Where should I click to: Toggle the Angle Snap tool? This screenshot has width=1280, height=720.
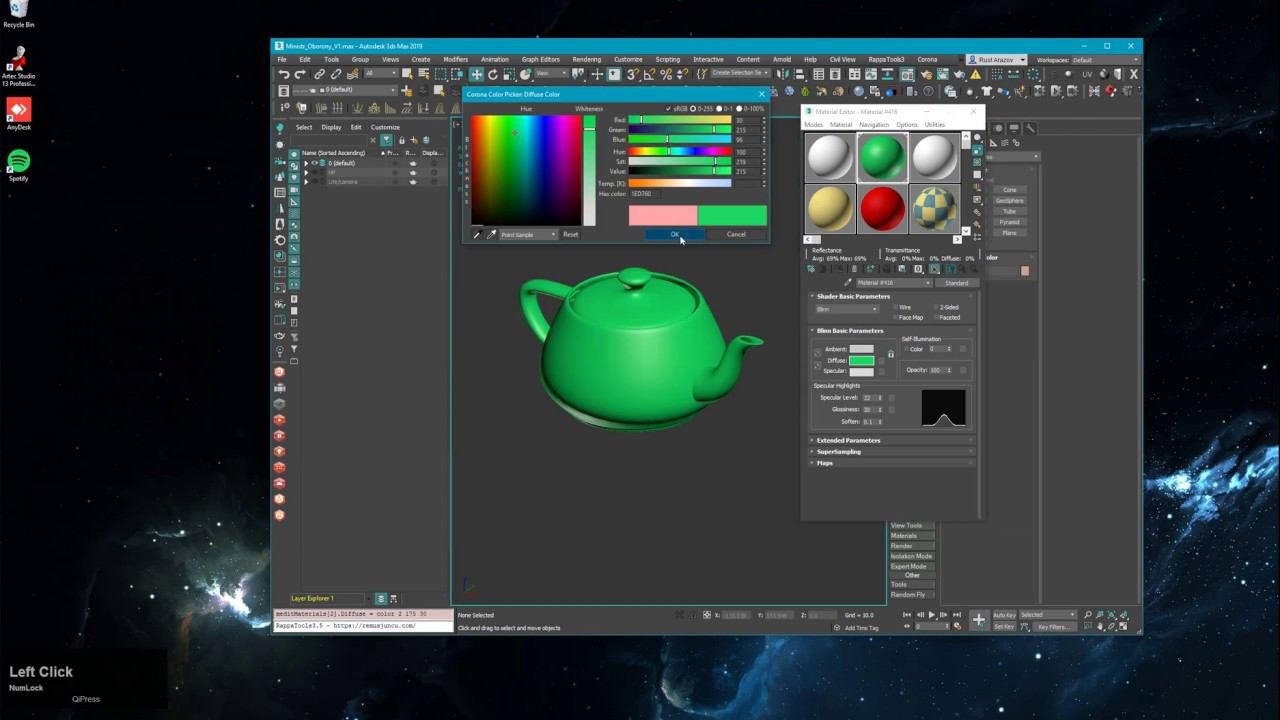pos(650,74)
